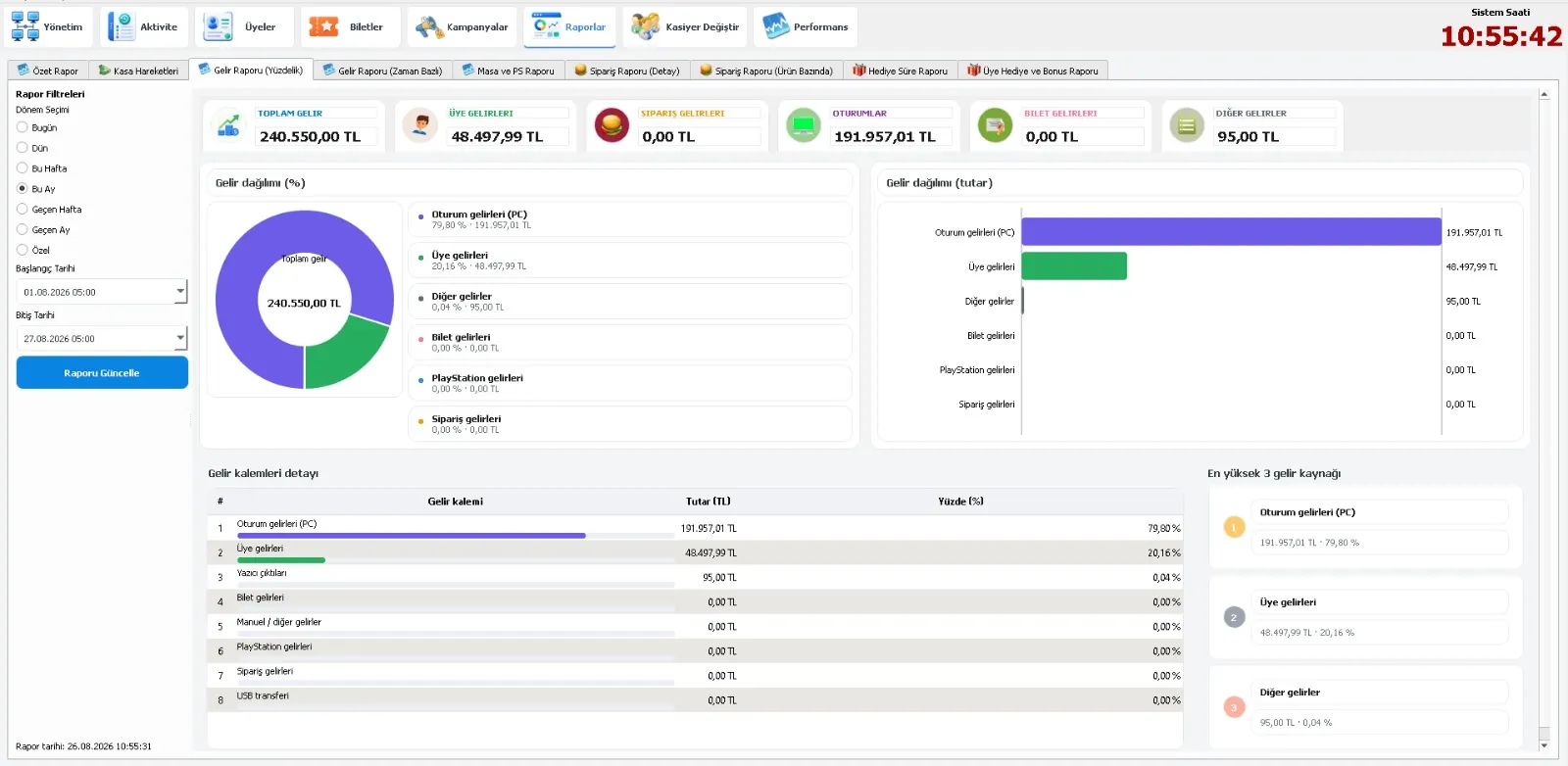The image size is (1568, 766).
Task: Click the Üye Gelirleri avatar icon
Action: (x=419, y=125)
